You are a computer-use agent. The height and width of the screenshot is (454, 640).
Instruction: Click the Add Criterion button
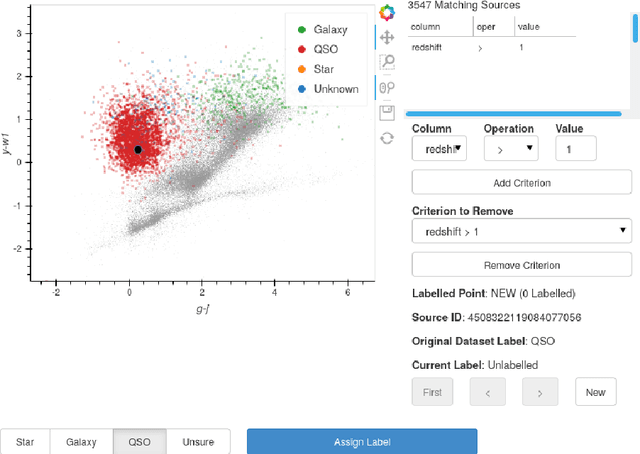(521, 183)
